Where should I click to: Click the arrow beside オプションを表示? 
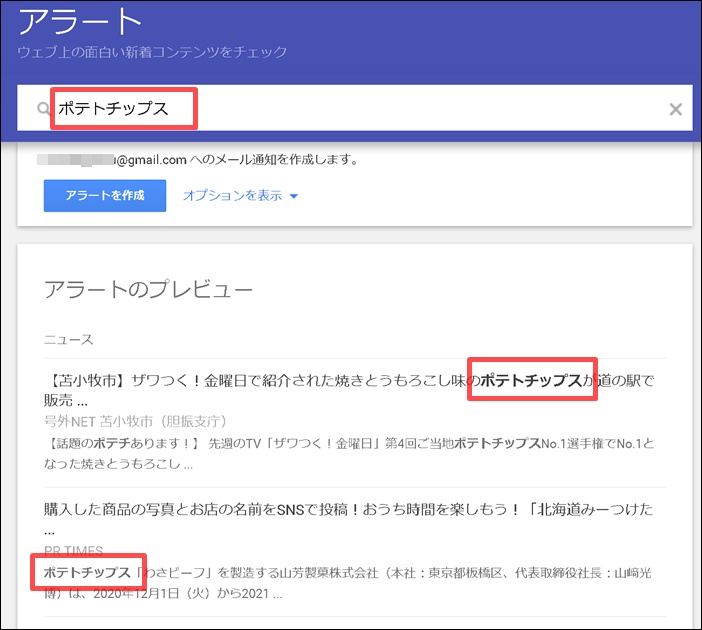coord(294,196)
